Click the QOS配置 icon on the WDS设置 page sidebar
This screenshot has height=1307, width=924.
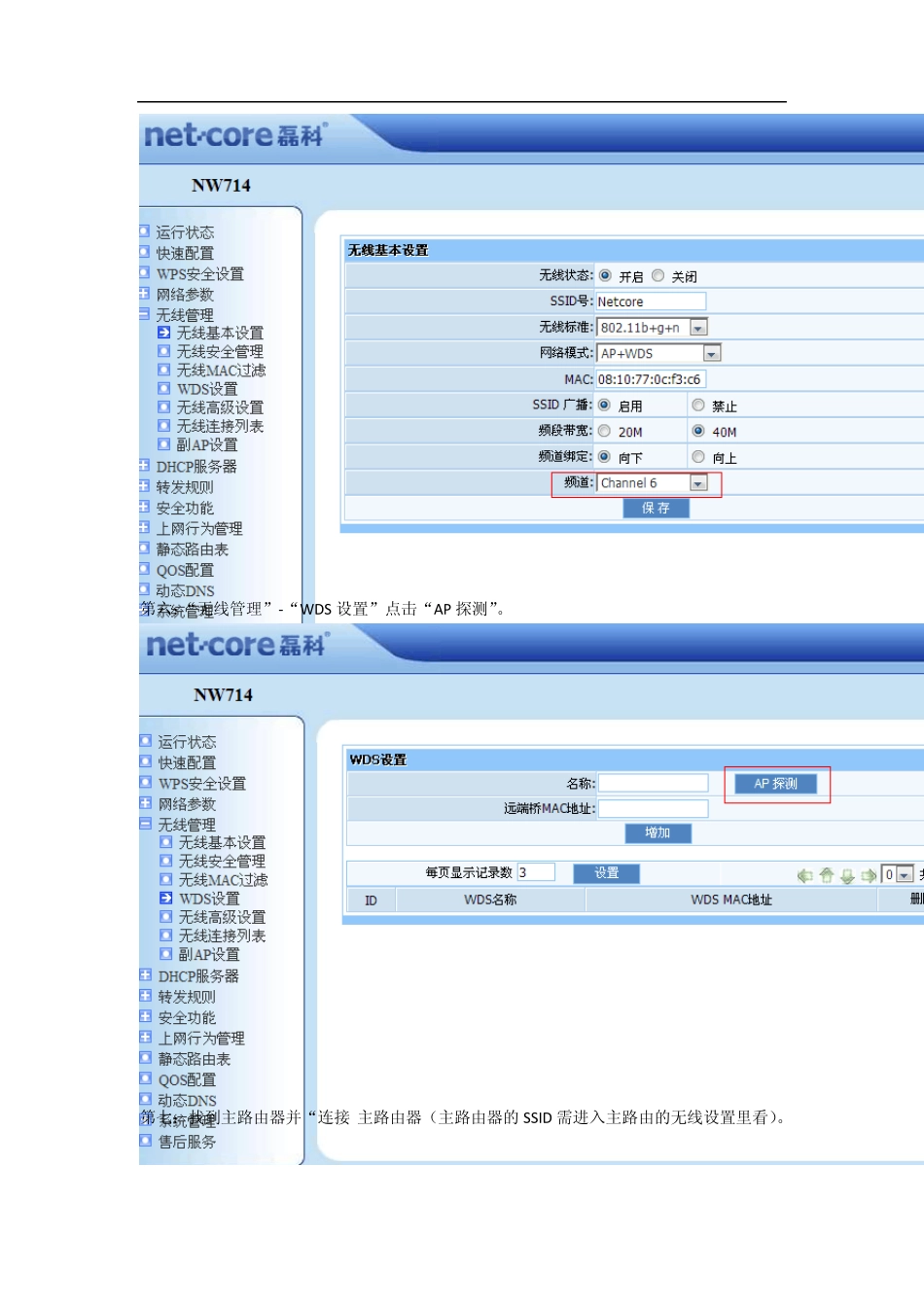pyautogui.click(x=146, y=1078)
